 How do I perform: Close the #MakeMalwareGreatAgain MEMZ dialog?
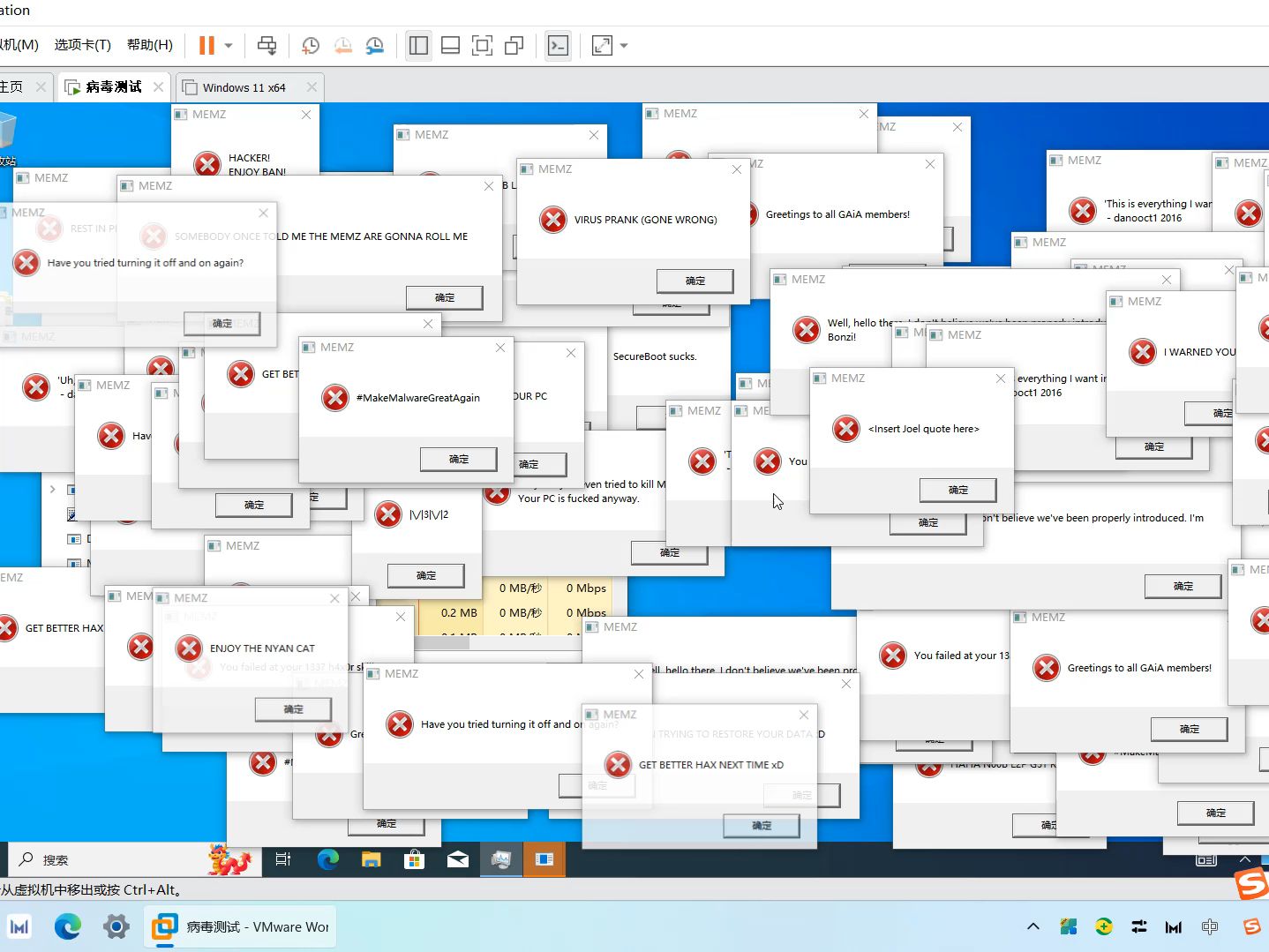500,348
